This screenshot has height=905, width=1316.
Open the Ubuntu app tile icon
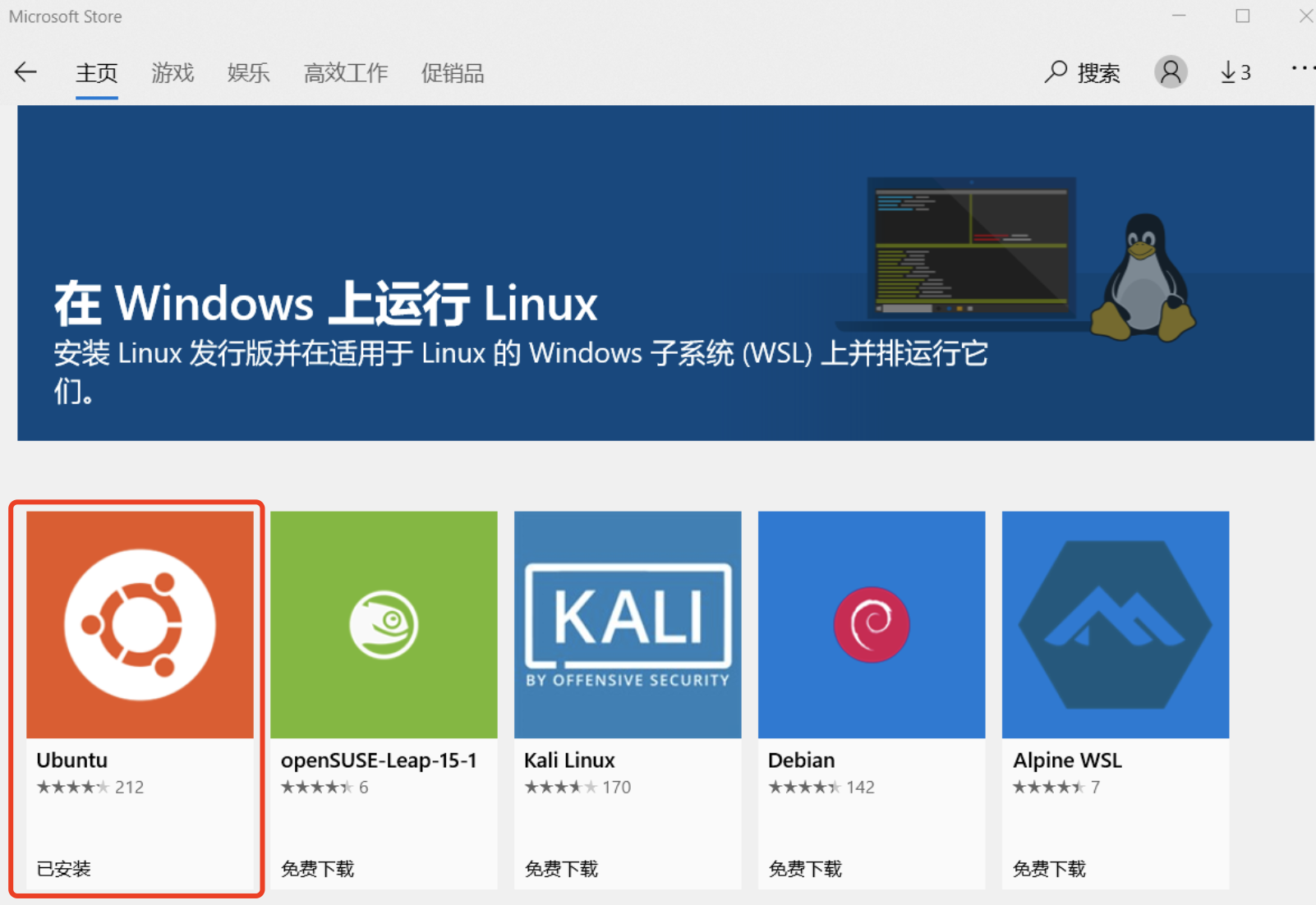pos(138,622)
